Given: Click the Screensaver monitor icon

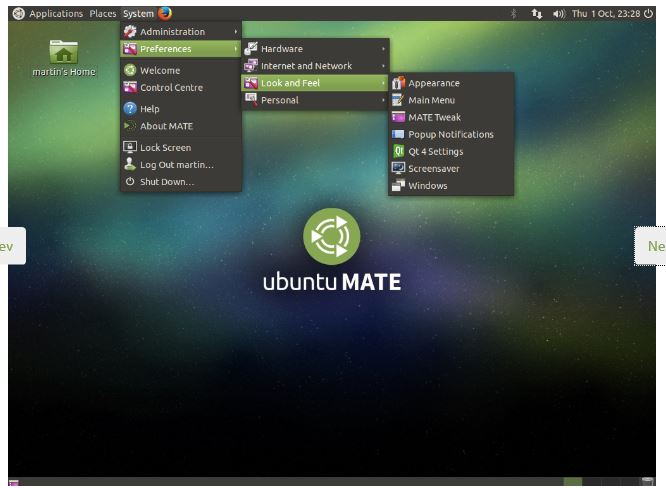Looking at the screenshot, I should [x=398, y=168].
